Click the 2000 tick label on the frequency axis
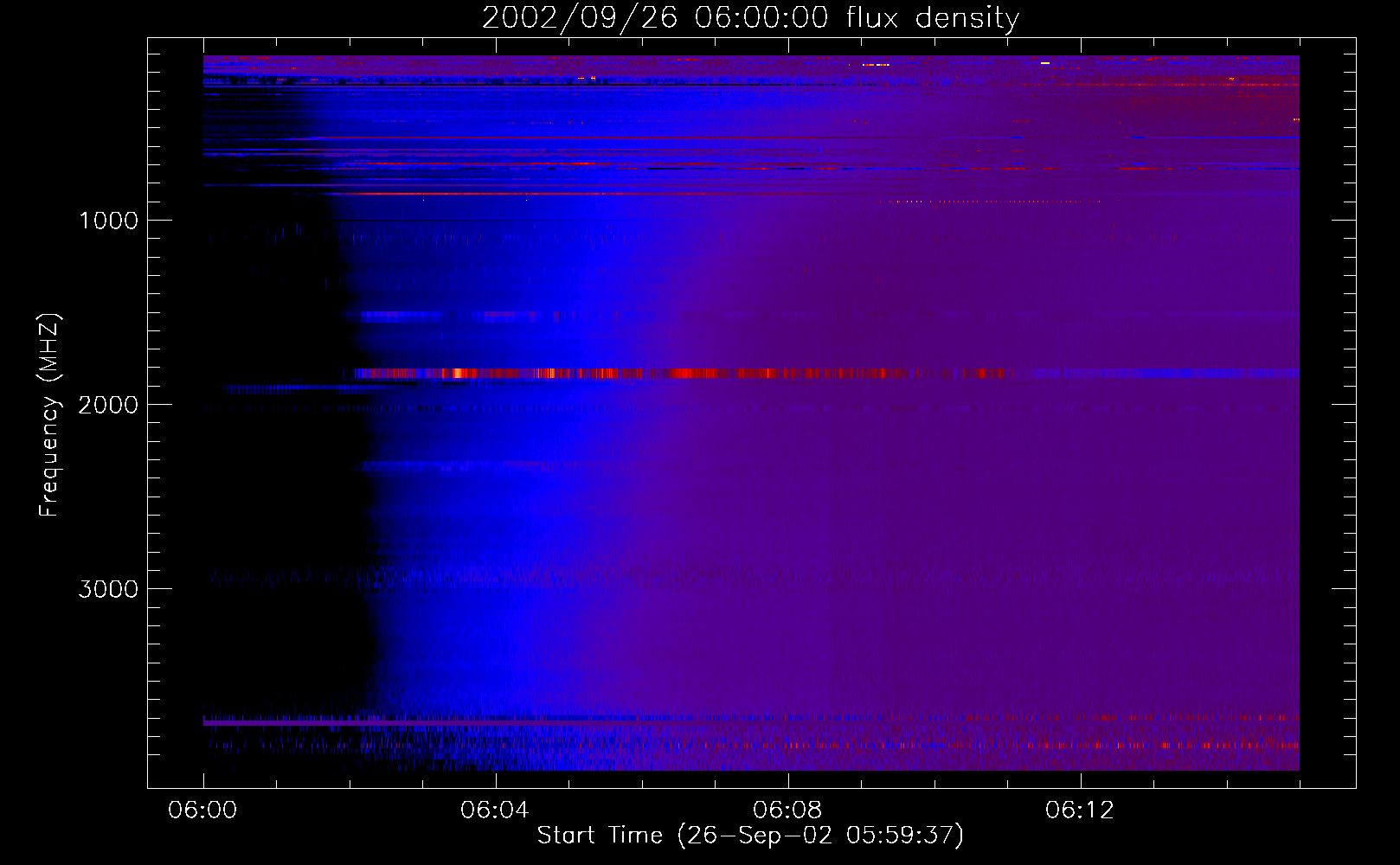This screenshot has width=1400, height=865. 108,405
